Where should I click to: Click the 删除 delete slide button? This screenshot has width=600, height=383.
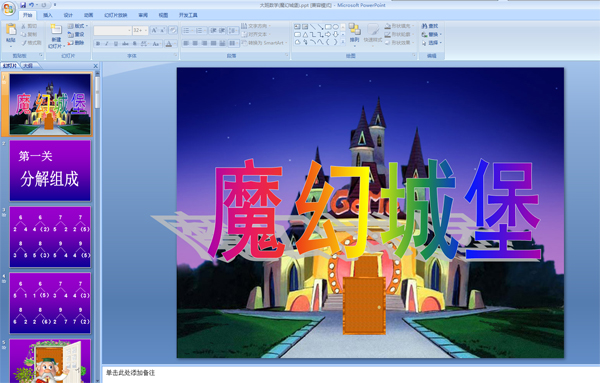[x=76, y=43]
